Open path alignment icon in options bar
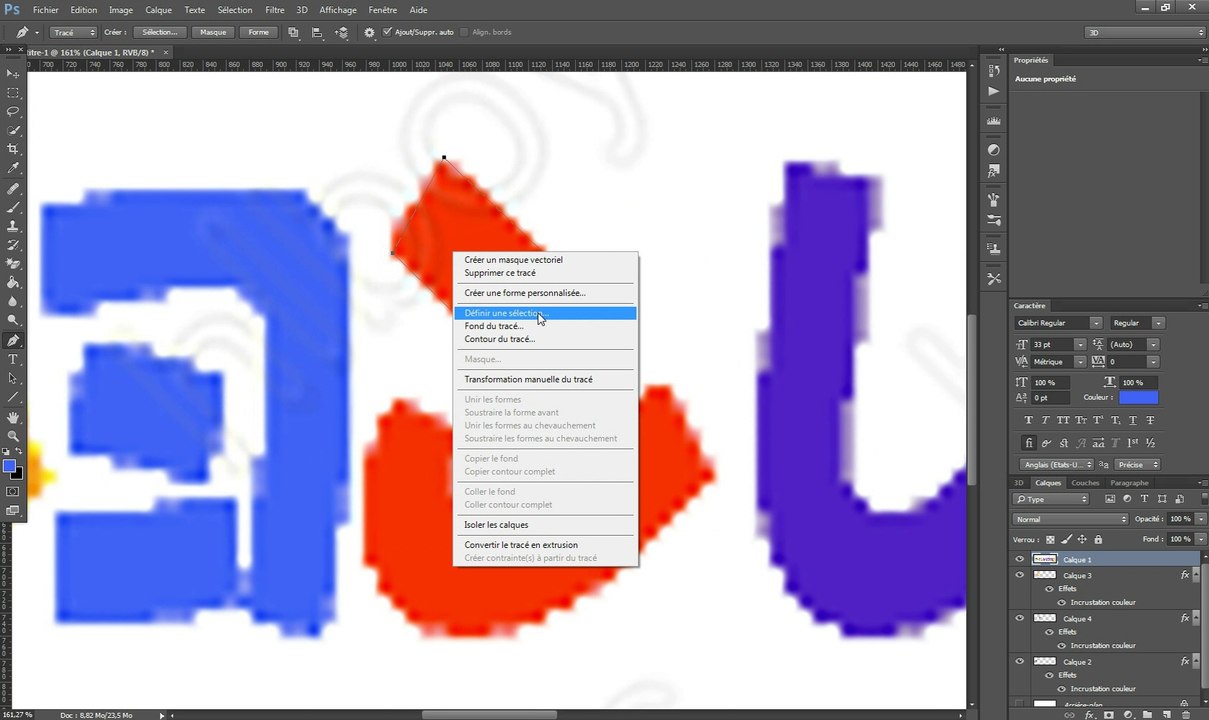Screen dimensions: 1209x720 [317, 32]
